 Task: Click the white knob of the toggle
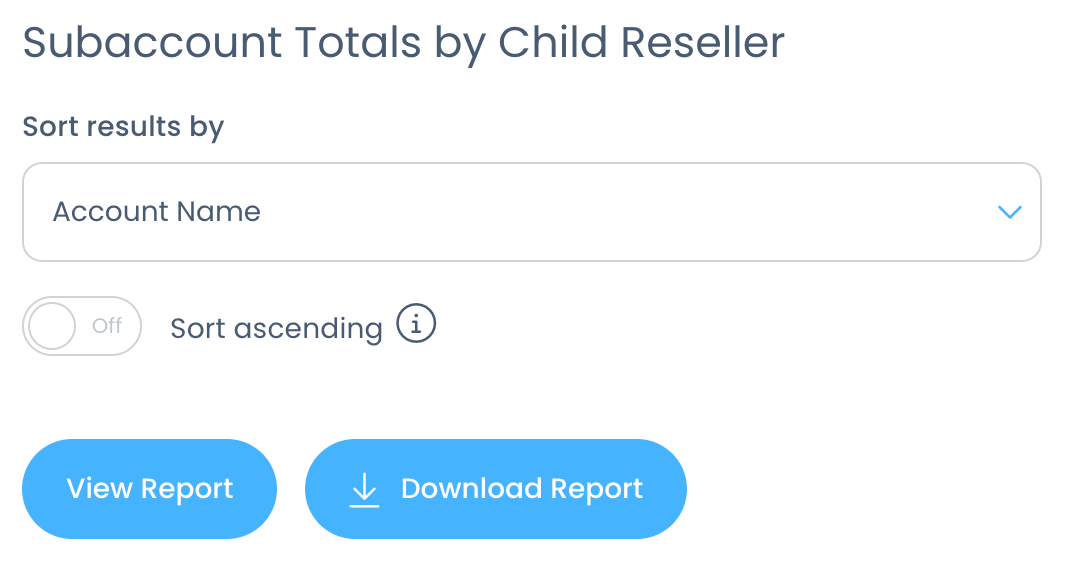52,326
